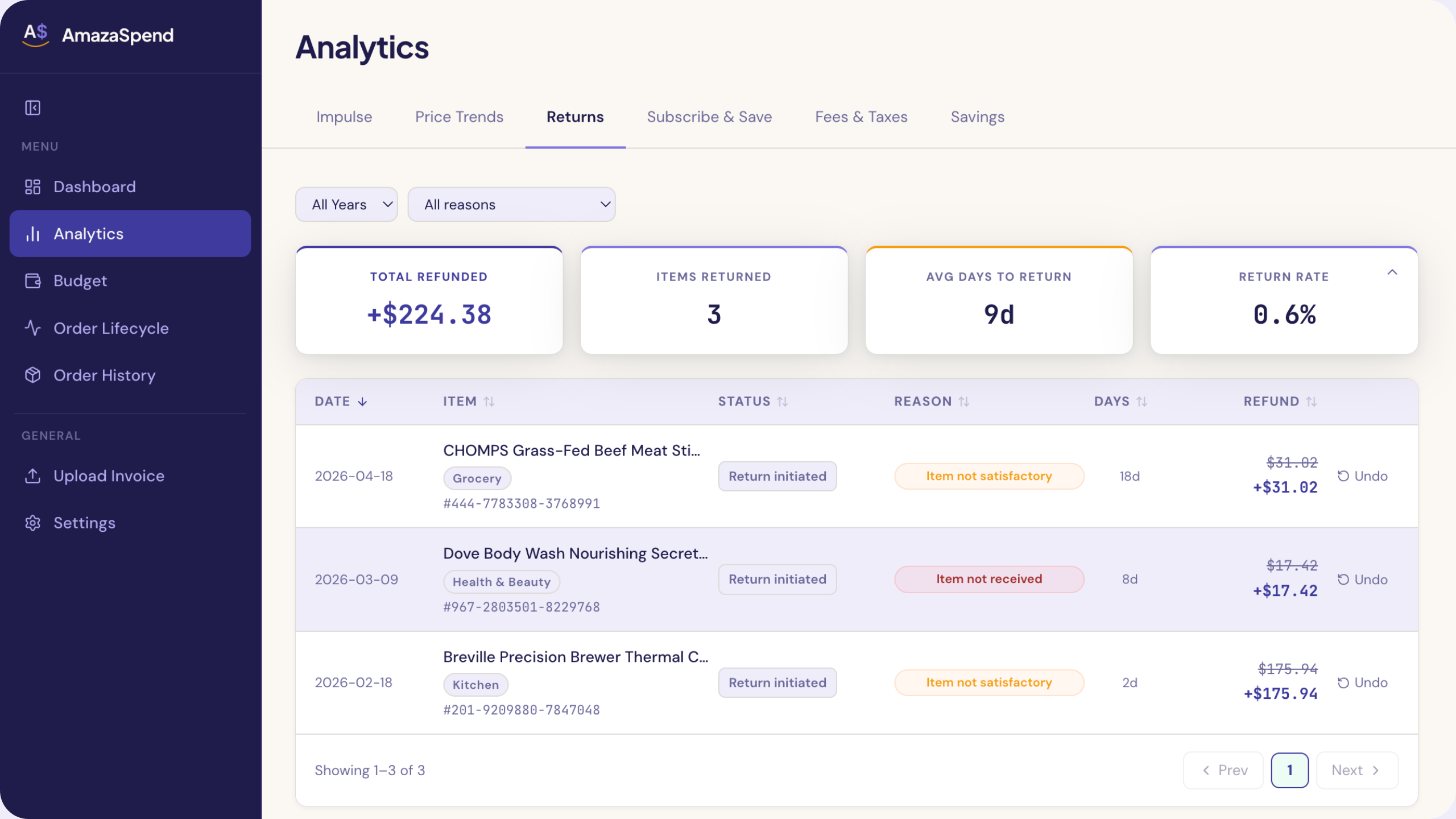This screenshot has width=1456, height=819.
Task: Click the Order History box icon
Action: pos(32,375)
